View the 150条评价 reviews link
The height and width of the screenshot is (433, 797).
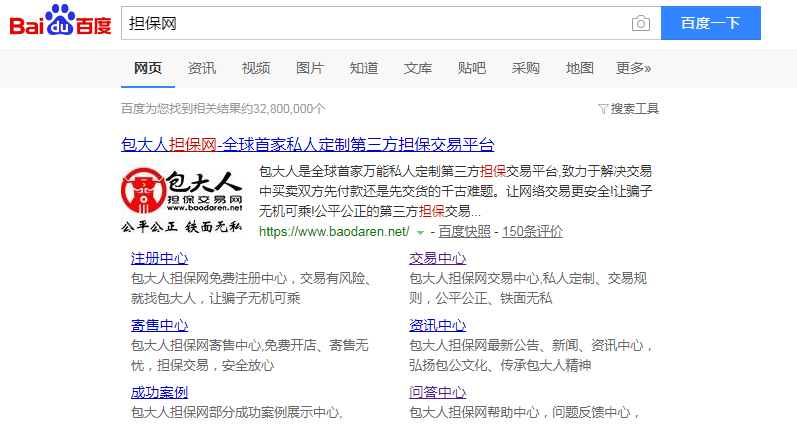click(x=532, y=231)
